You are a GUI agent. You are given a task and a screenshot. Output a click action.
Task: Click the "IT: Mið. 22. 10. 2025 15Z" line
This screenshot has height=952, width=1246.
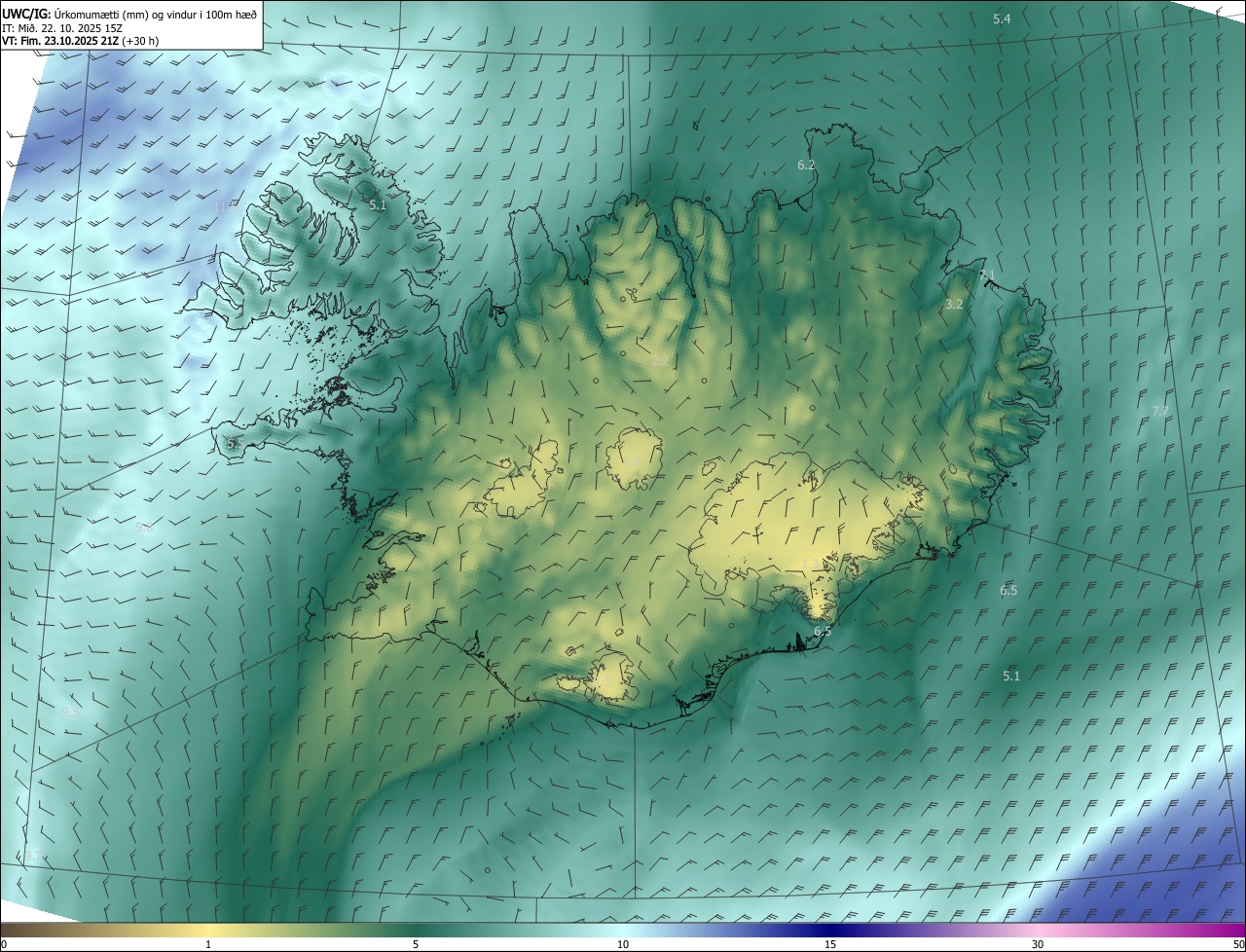[64, 27]
